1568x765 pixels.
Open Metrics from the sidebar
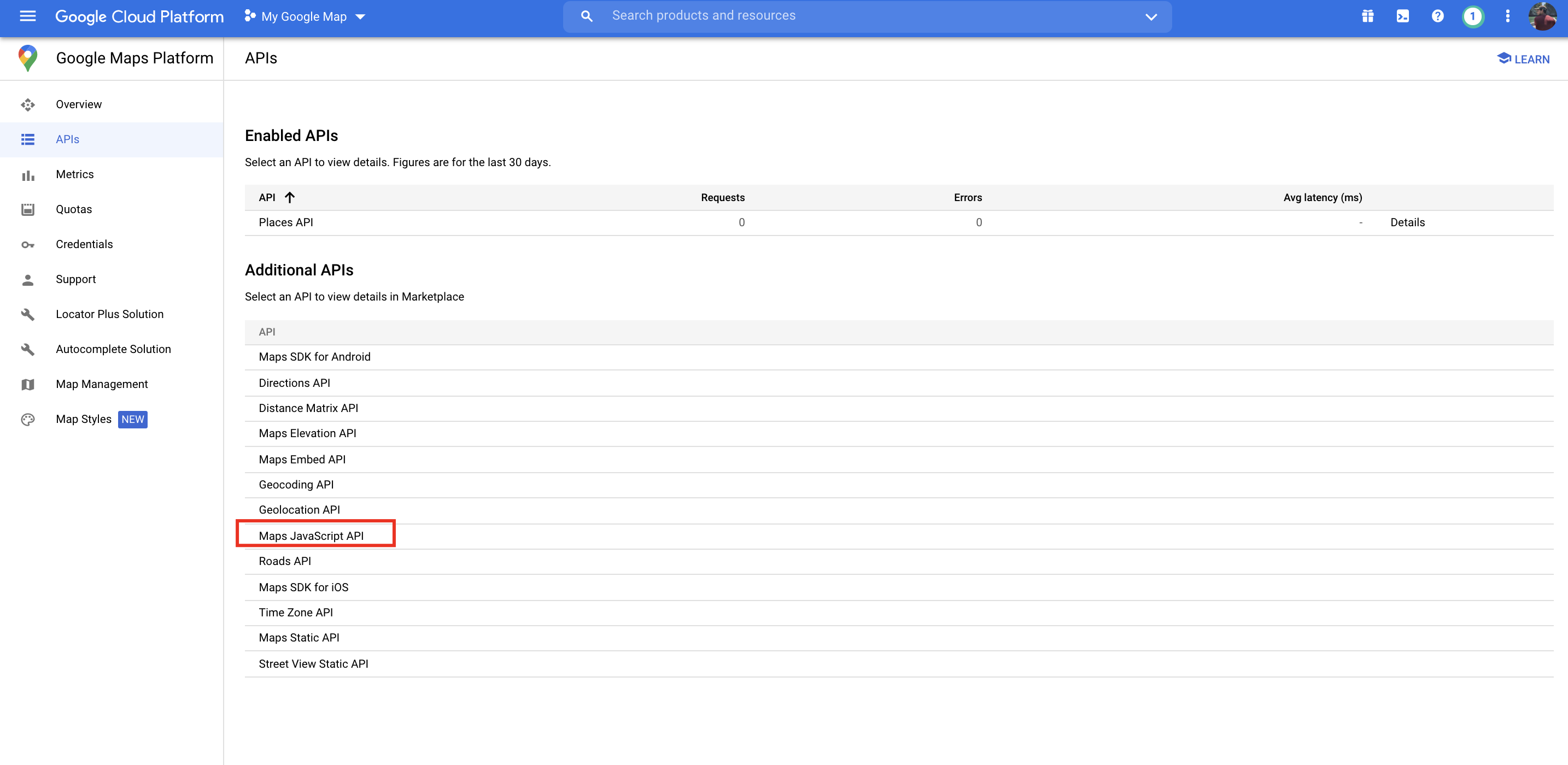point(74,174)
